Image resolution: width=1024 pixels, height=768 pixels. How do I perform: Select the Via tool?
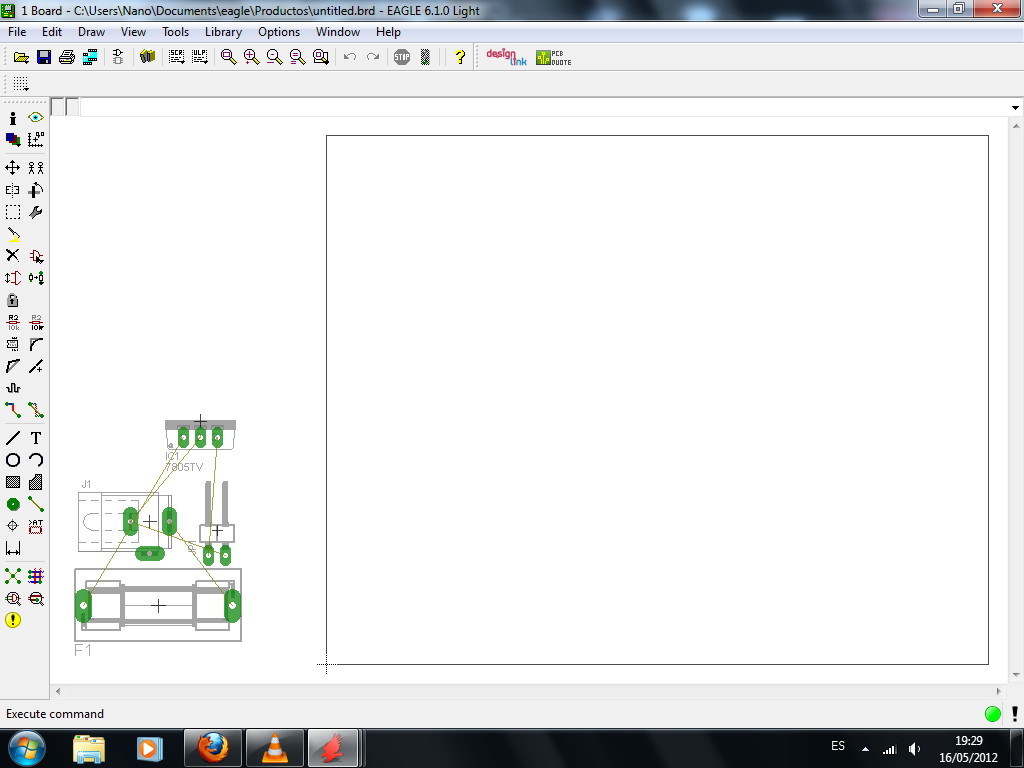pyautogui.click(x=12, y=504)
